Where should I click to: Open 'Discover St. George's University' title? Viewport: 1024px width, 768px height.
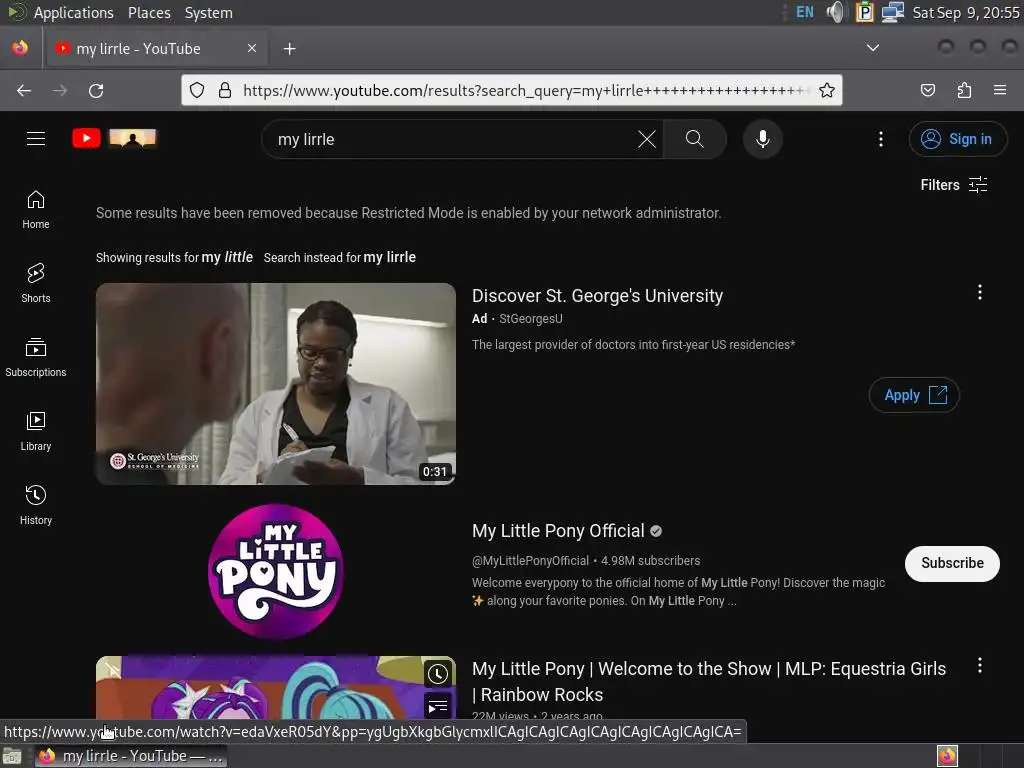coord(598,296)
